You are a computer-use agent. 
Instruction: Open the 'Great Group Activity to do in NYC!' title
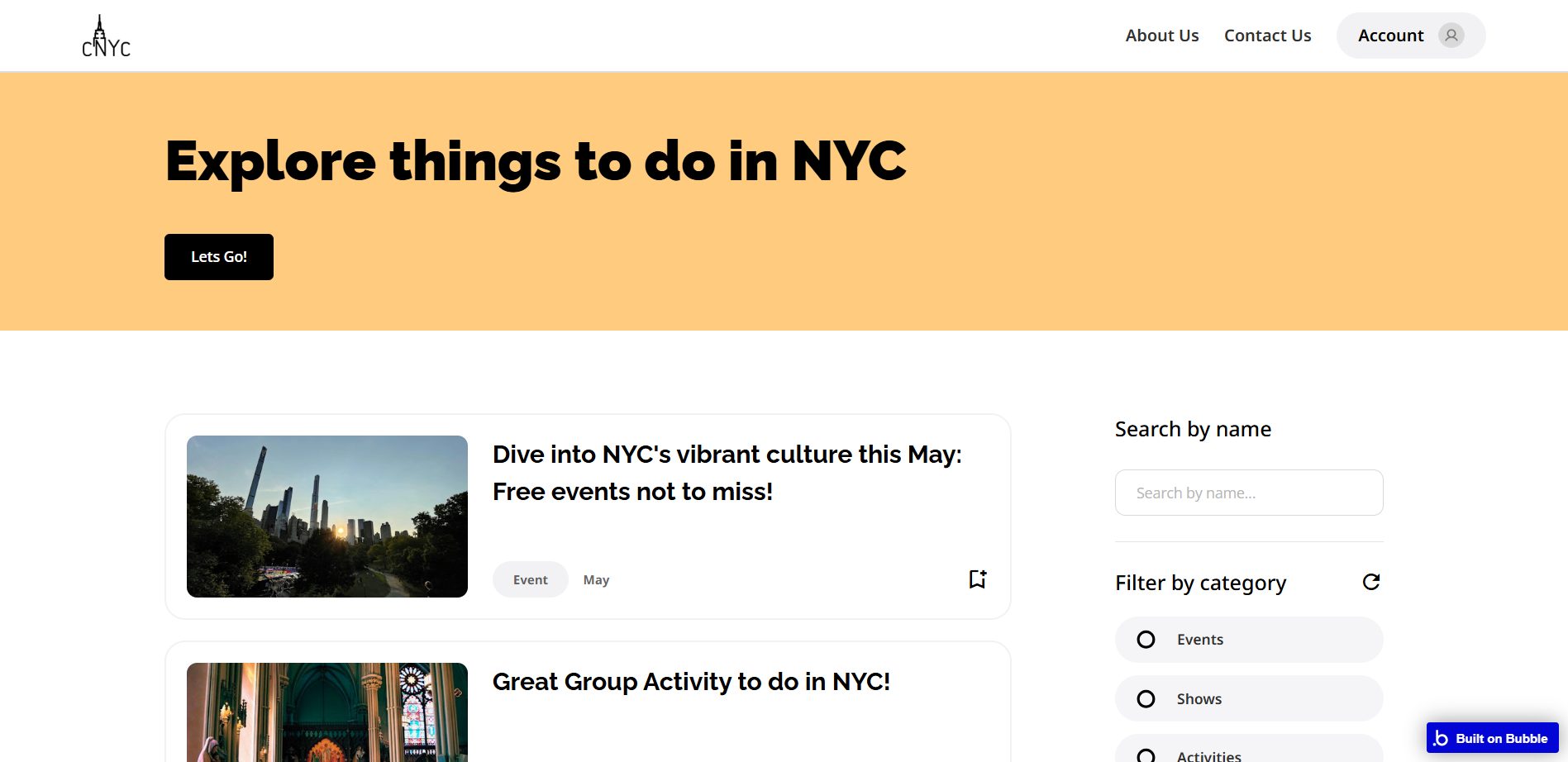pyautogui.click(x=691, y=682)
